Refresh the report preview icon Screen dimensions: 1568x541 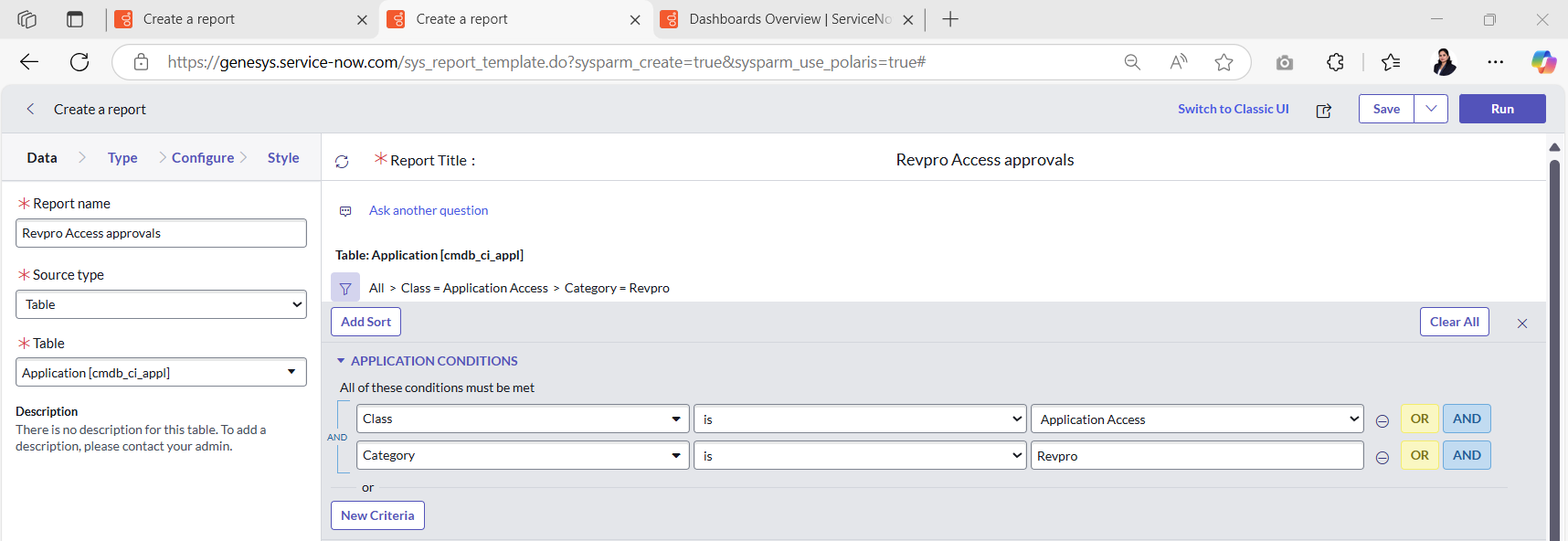342,162
